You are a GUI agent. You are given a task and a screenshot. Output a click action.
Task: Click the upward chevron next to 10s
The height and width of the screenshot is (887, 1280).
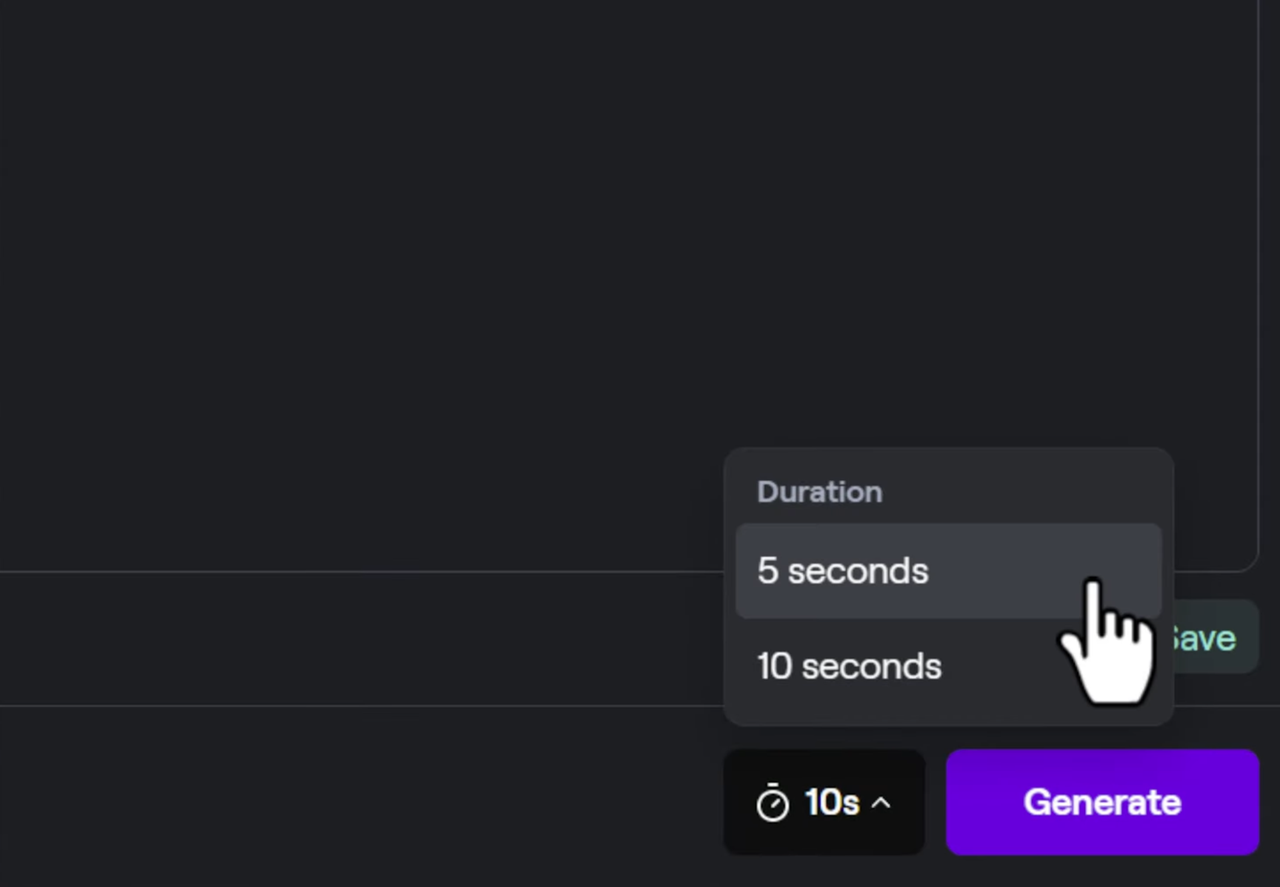tap(881, 802)
